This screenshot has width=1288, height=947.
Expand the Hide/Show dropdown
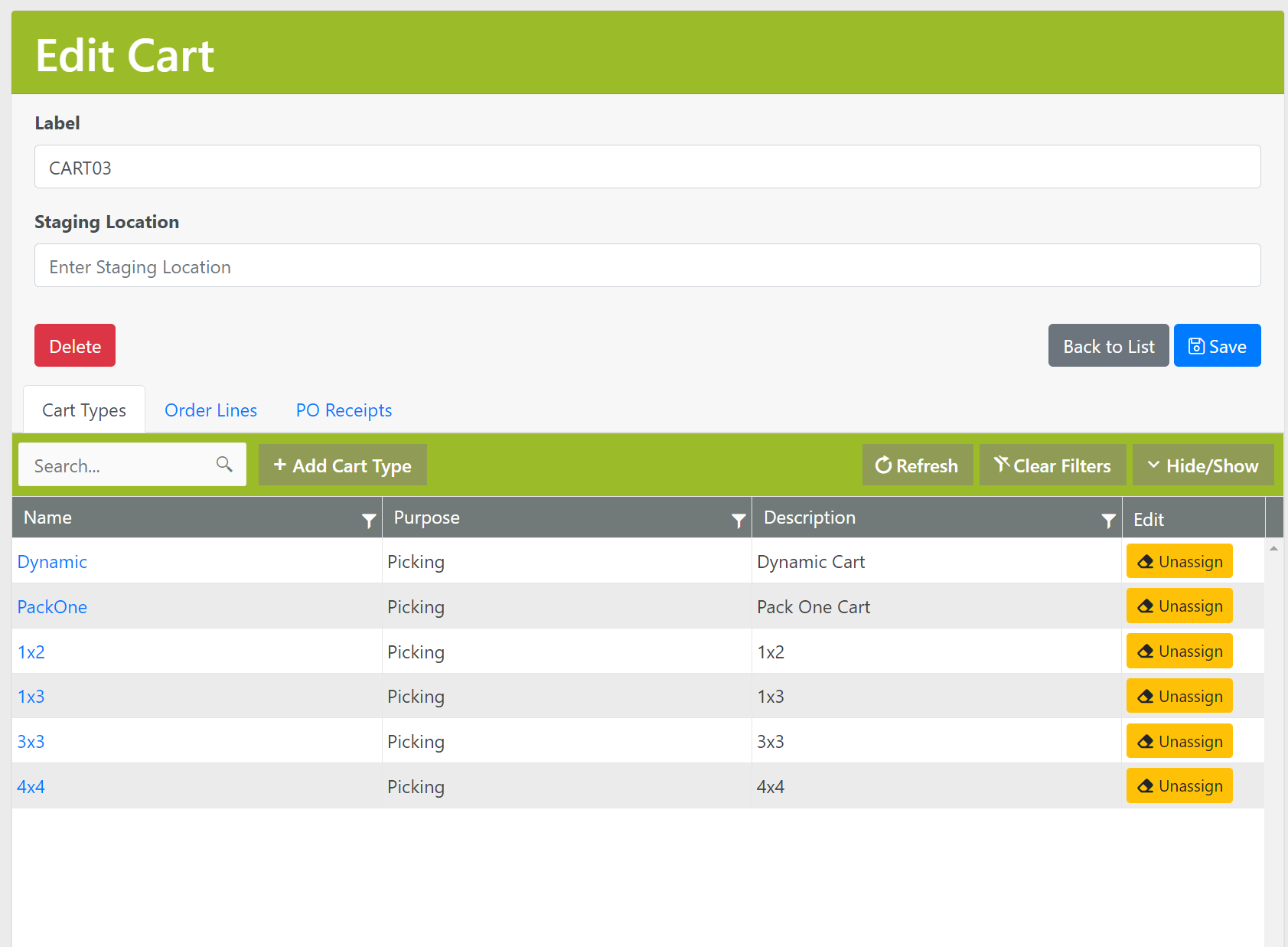[1203, 465]
